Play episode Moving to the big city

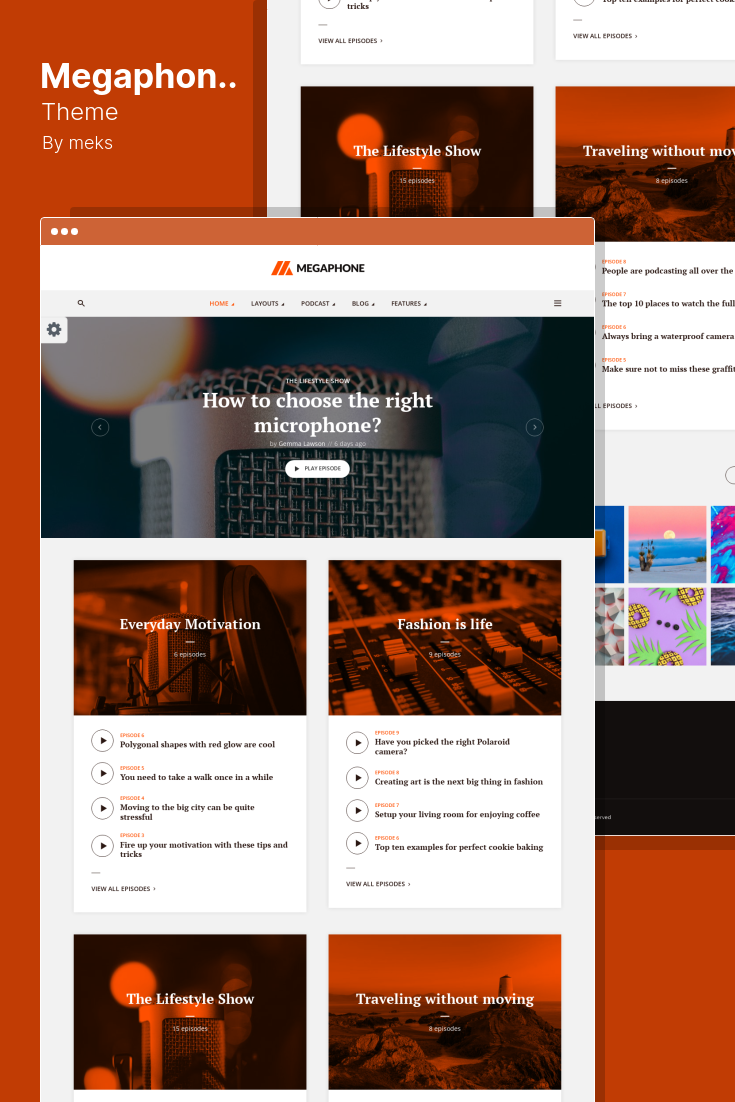(x=103, y=808)
